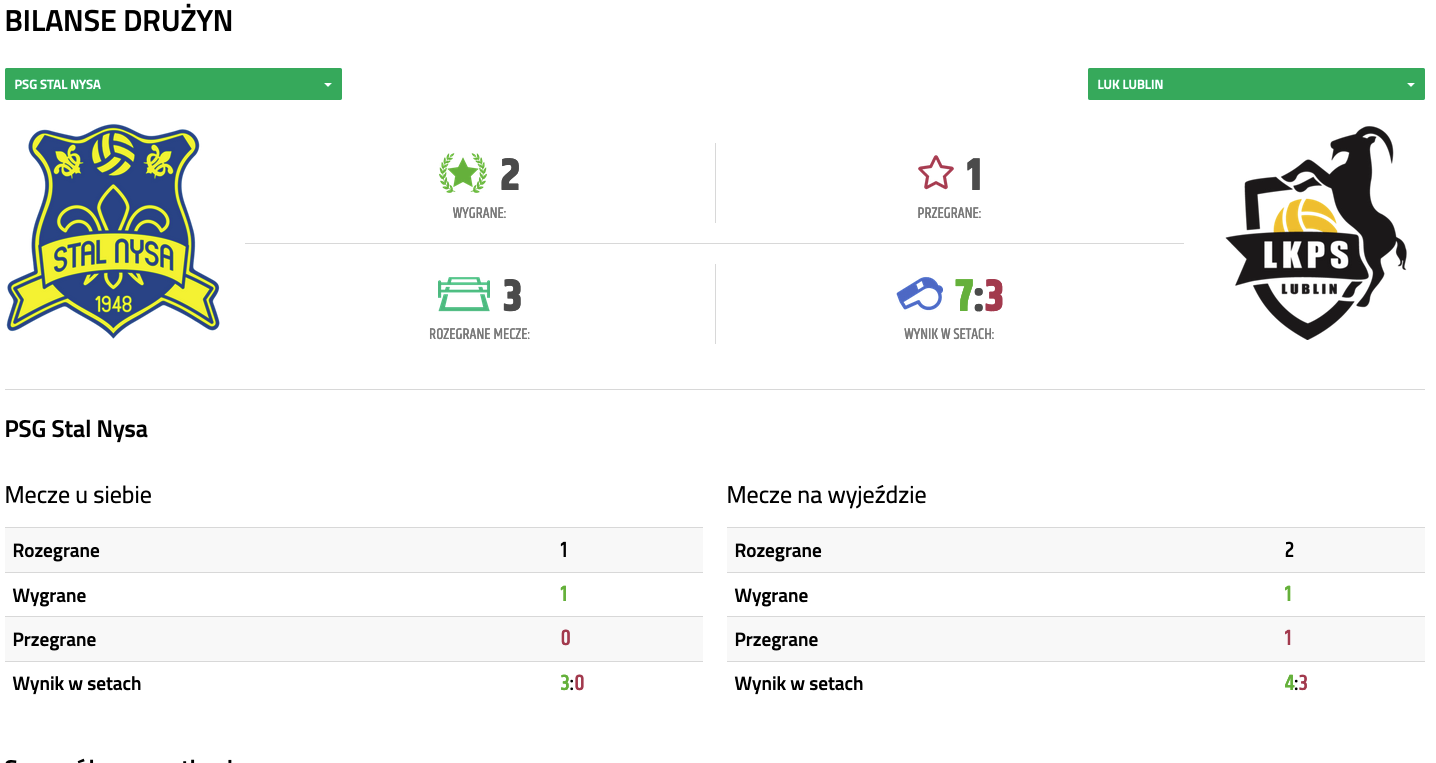The height and width of the screenshot is (763, 1436).
Task: Click the arrow on the PSG Stal Nysa selector
Action: click(x=327, y=85)
